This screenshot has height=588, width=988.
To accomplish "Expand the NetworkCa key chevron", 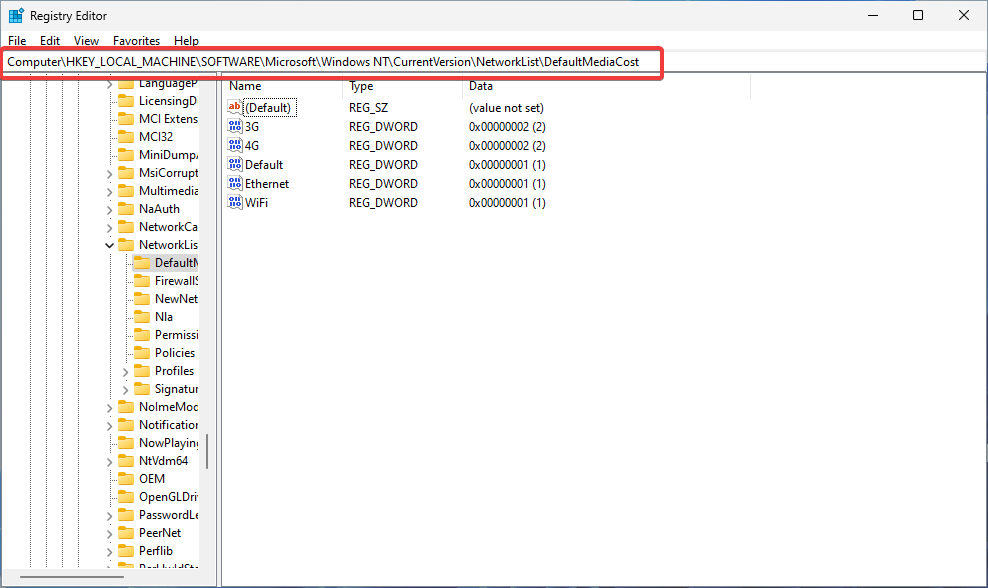I will pos(110,228).
